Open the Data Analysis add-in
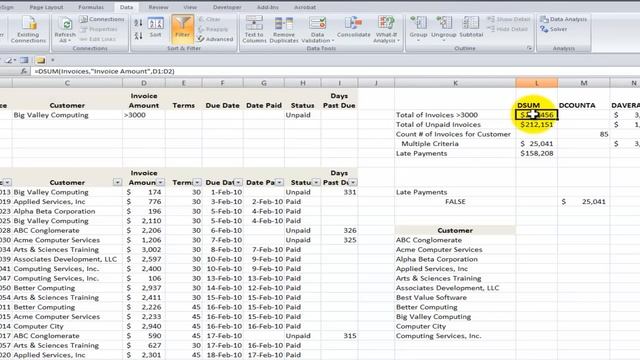Image resolution: width=640 pixels, height=360 pixels. click(x=563, y=19)
